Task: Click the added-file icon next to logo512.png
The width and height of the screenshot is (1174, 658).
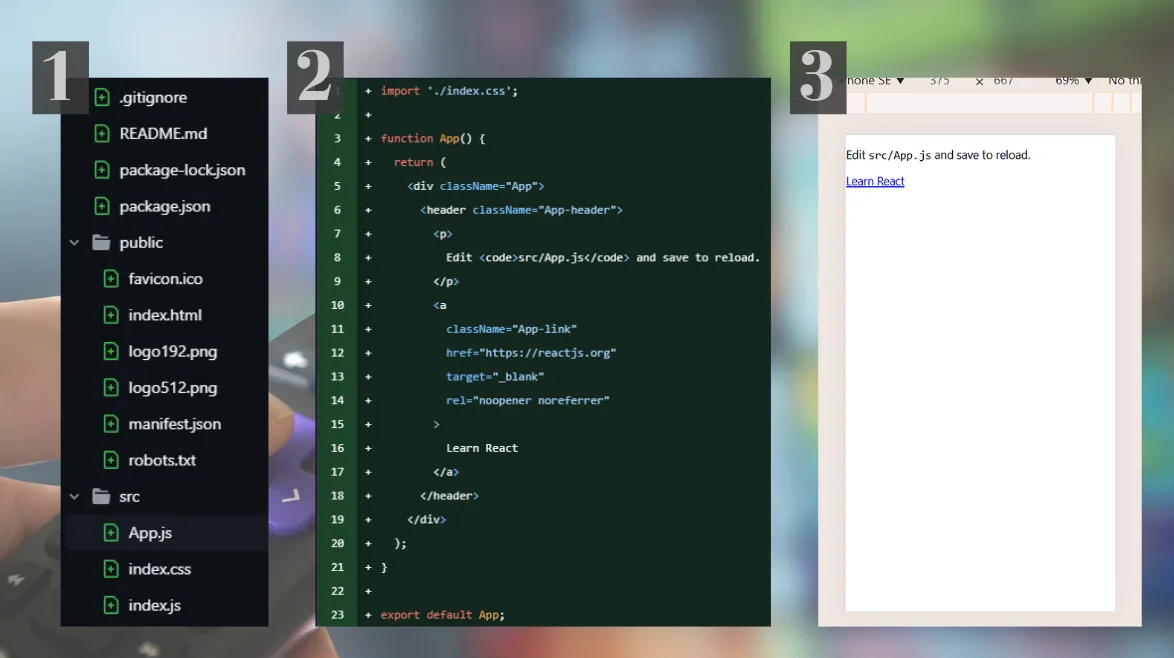Action: click(110, 387)
